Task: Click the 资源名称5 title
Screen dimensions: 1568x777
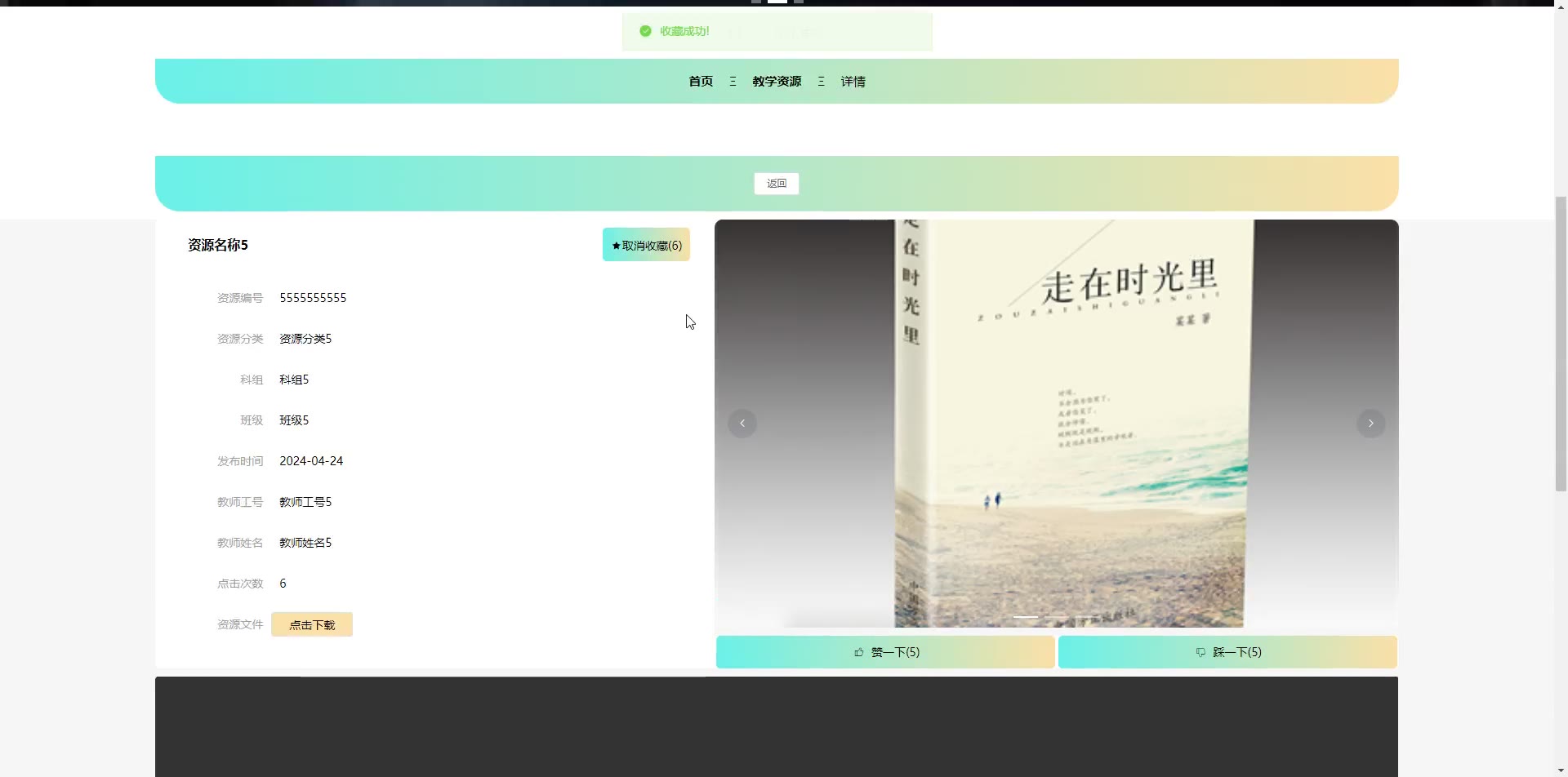Action: [x=218, y=245]
